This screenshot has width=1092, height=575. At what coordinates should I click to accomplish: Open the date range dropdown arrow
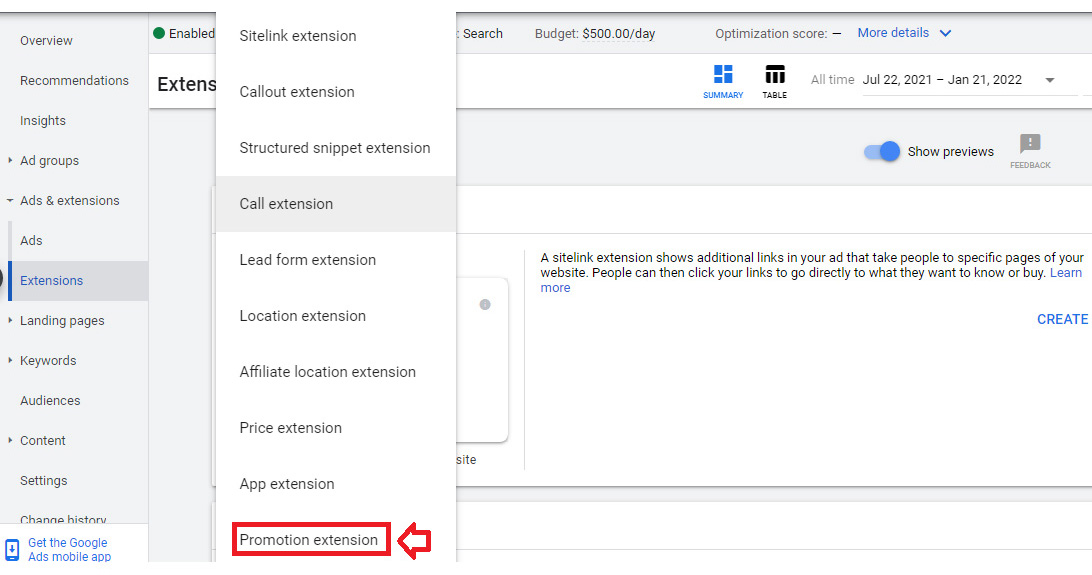click(1050, 80)
